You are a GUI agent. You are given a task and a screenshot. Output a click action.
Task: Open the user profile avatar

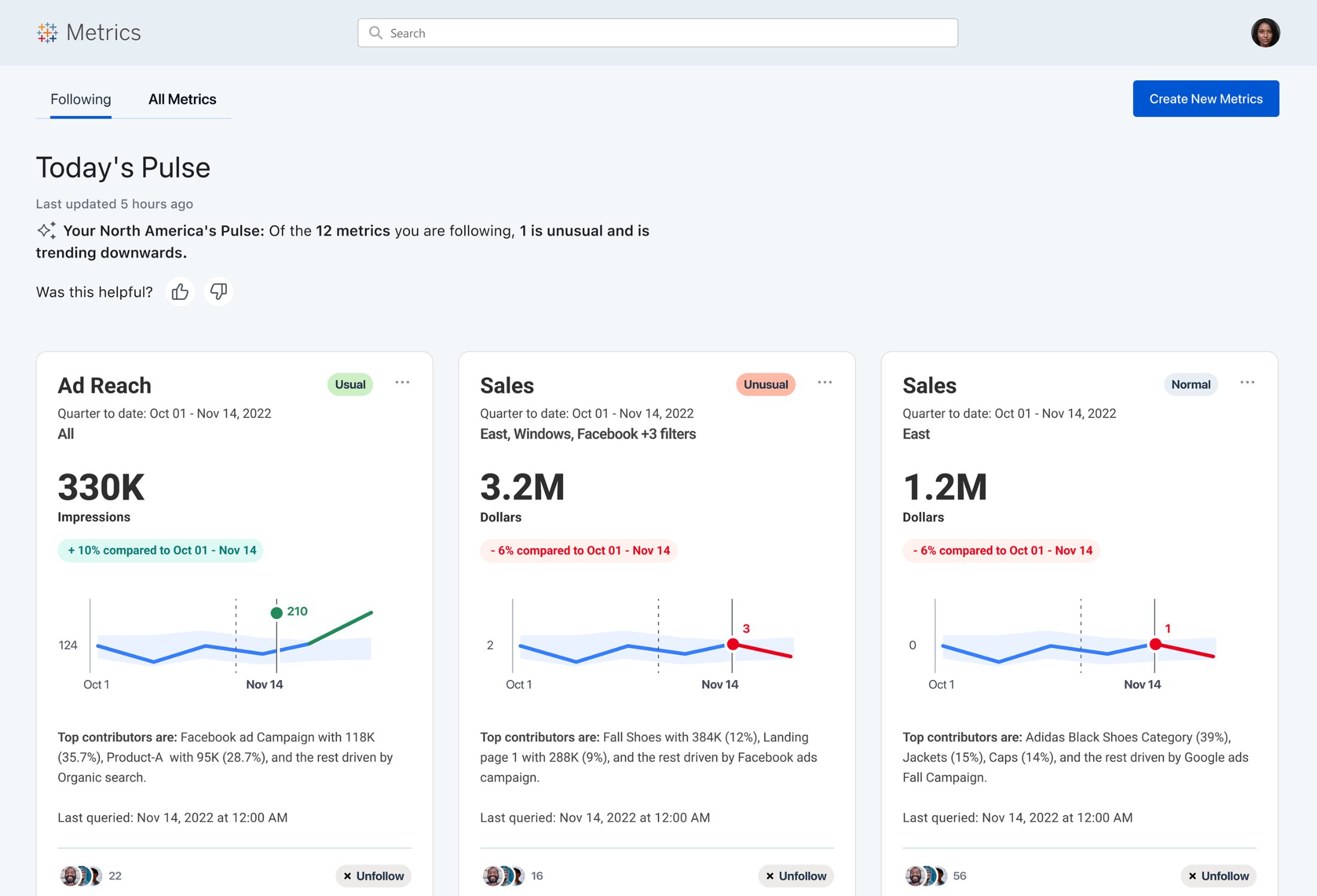[x=1265, y=33]
